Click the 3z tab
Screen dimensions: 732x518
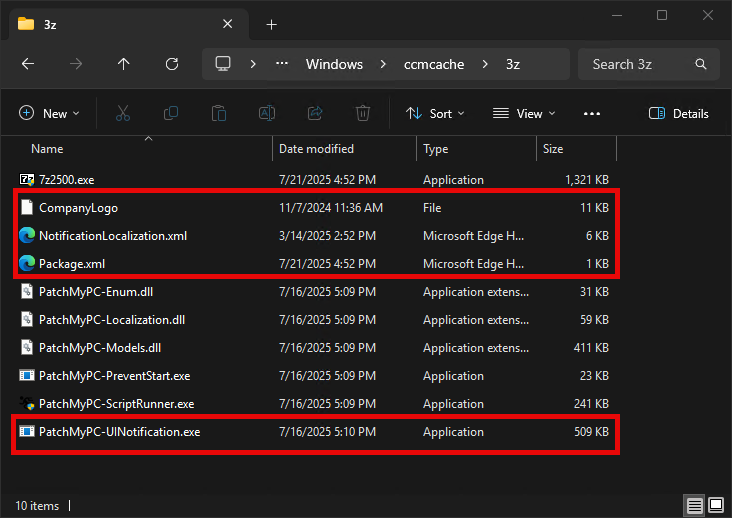[128, 24]
